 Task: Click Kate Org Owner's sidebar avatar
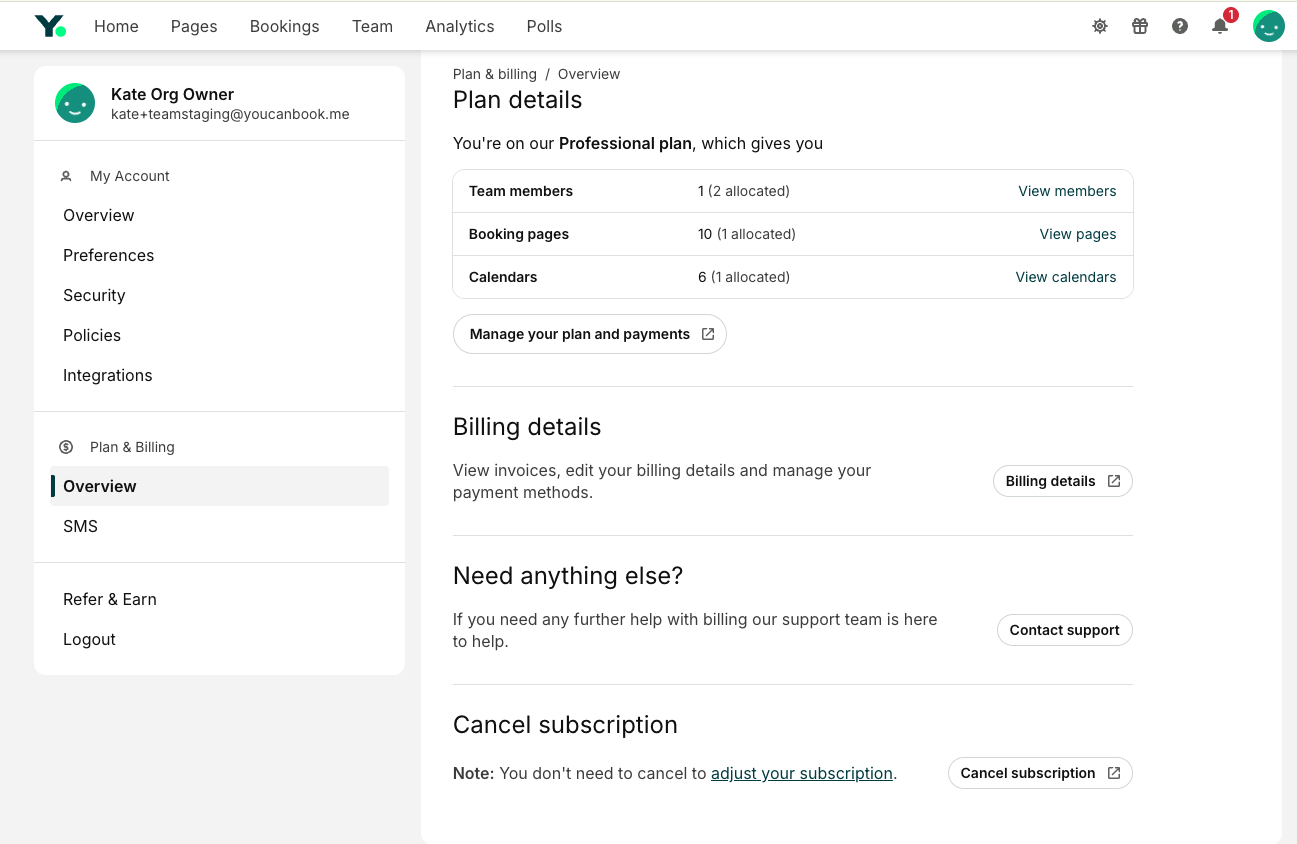click(75, 103)
